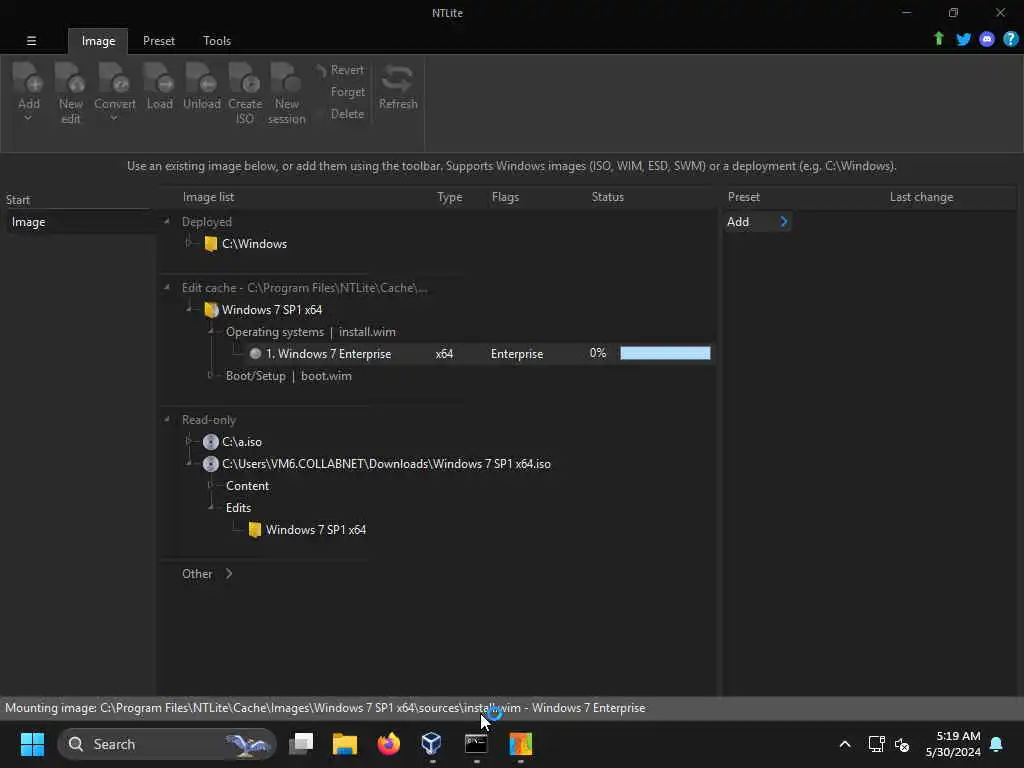Viewport: 1024px width, 768px height.
Task: Click the NTLite taskbar icon
Action: [x=520, y=744]
